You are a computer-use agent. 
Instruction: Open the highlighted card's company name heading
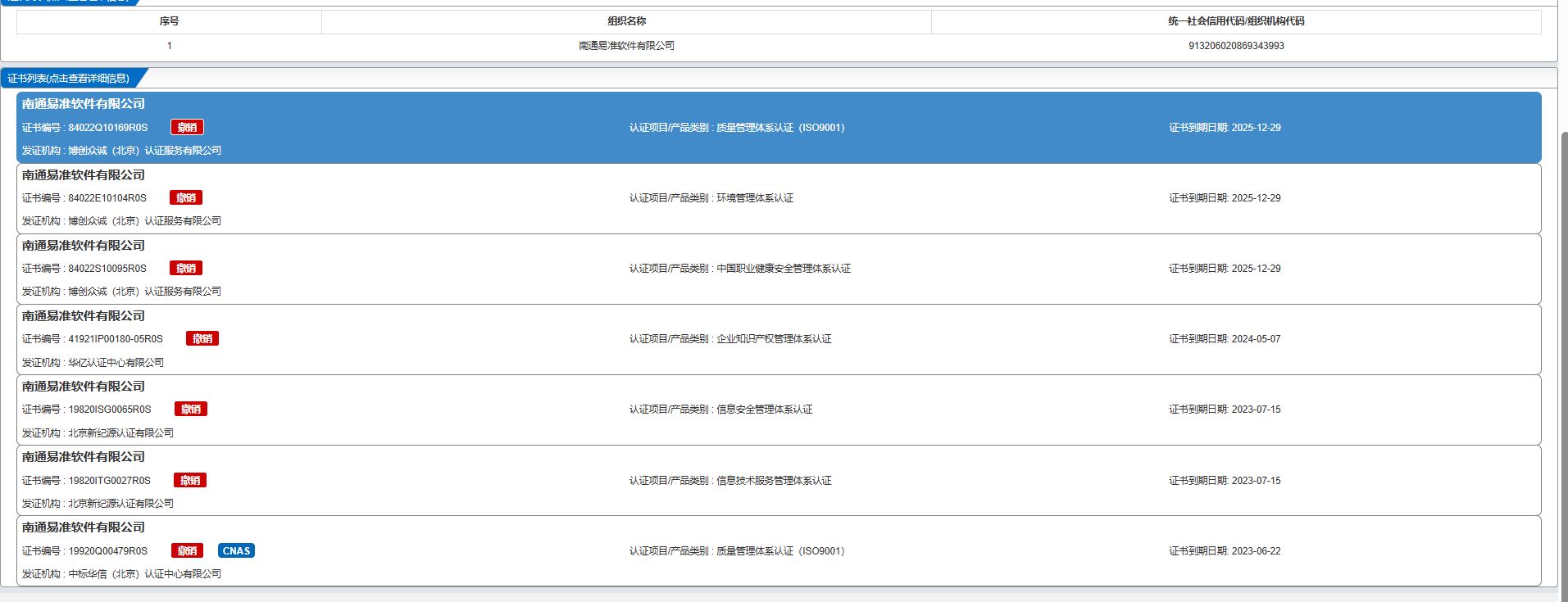[x=84, y=104]
